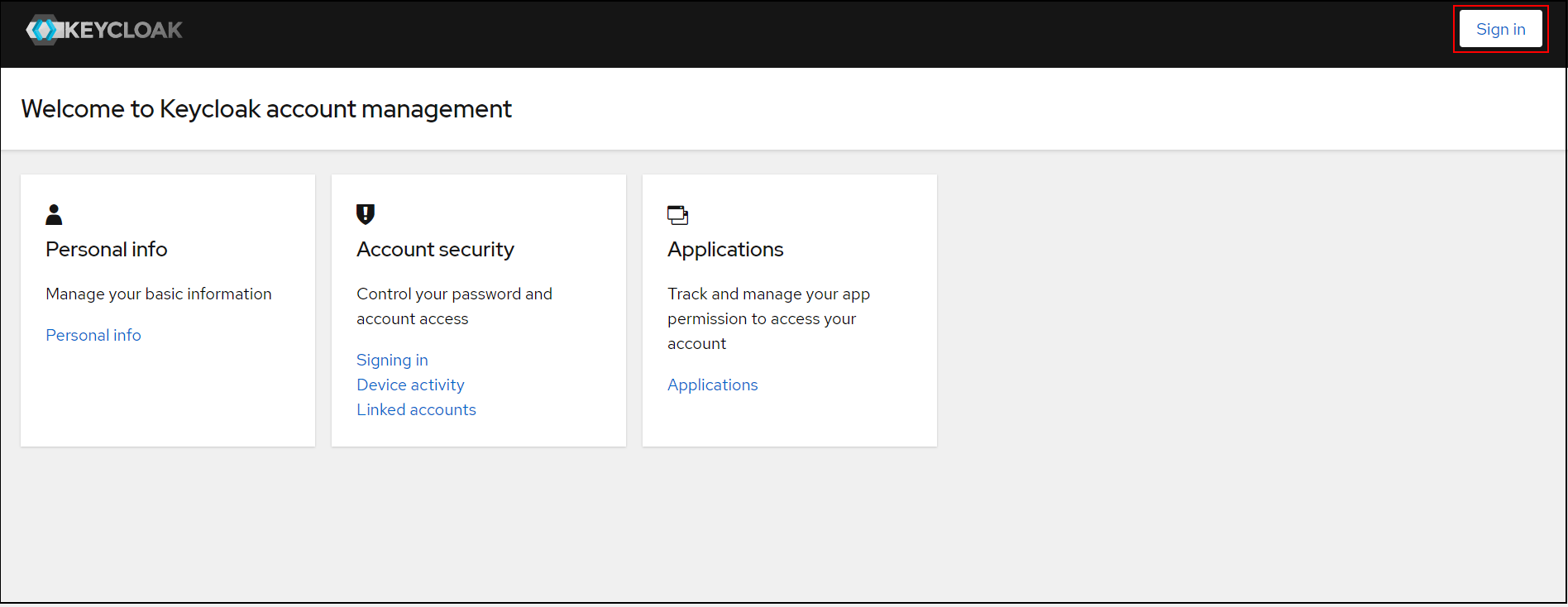Click the 'Manage your basic information' description
This screenshot has width=1568, height=607.
[159, 294]
